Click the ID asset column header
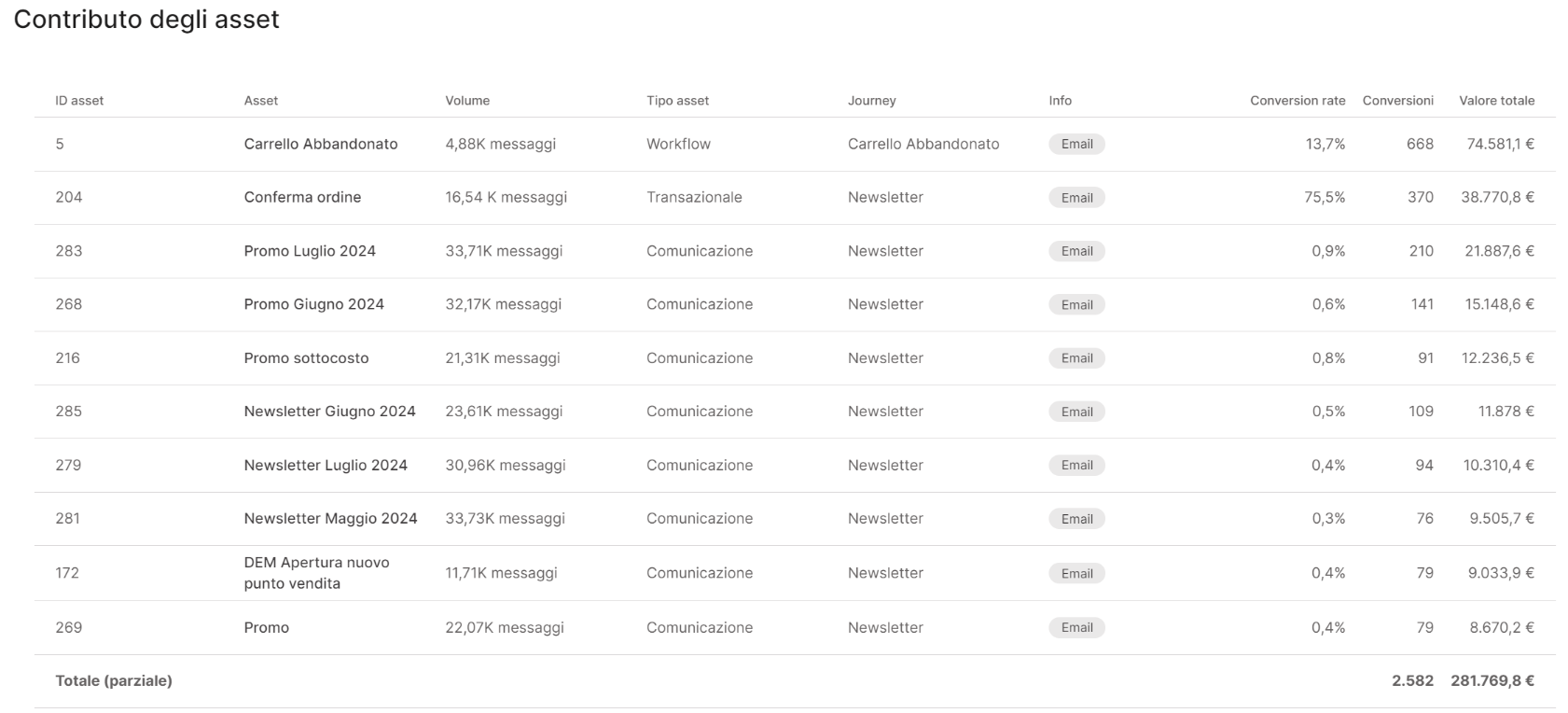Image resolution: width=1568 pixels, height=713 pixels. coord(79,101)
